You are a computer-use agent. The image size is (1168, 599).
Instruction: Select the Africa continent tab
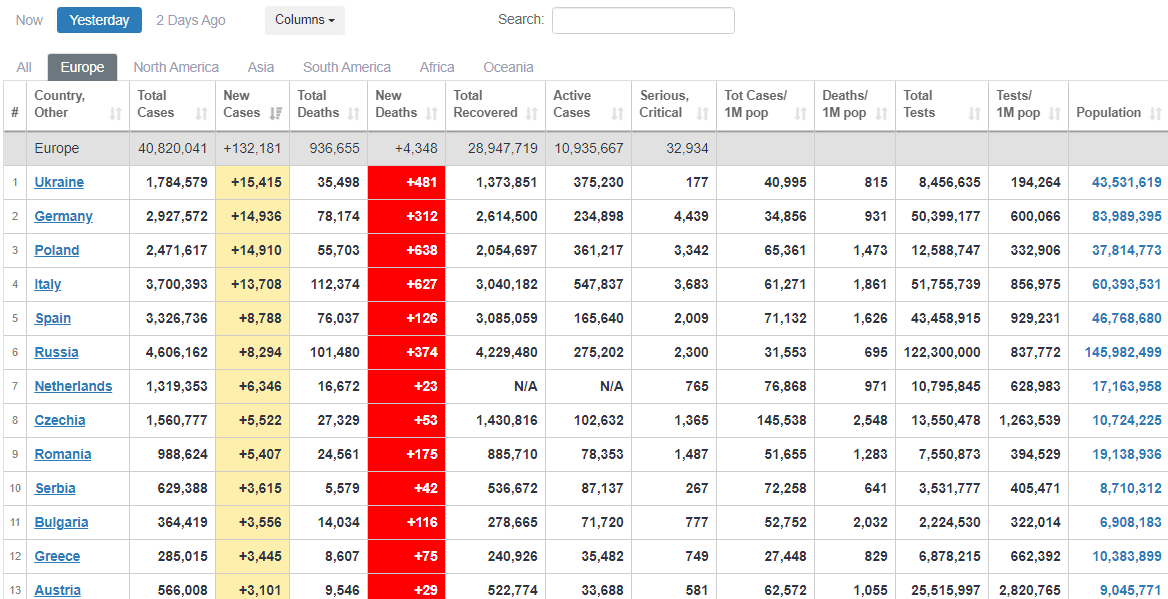click(437, 67)
